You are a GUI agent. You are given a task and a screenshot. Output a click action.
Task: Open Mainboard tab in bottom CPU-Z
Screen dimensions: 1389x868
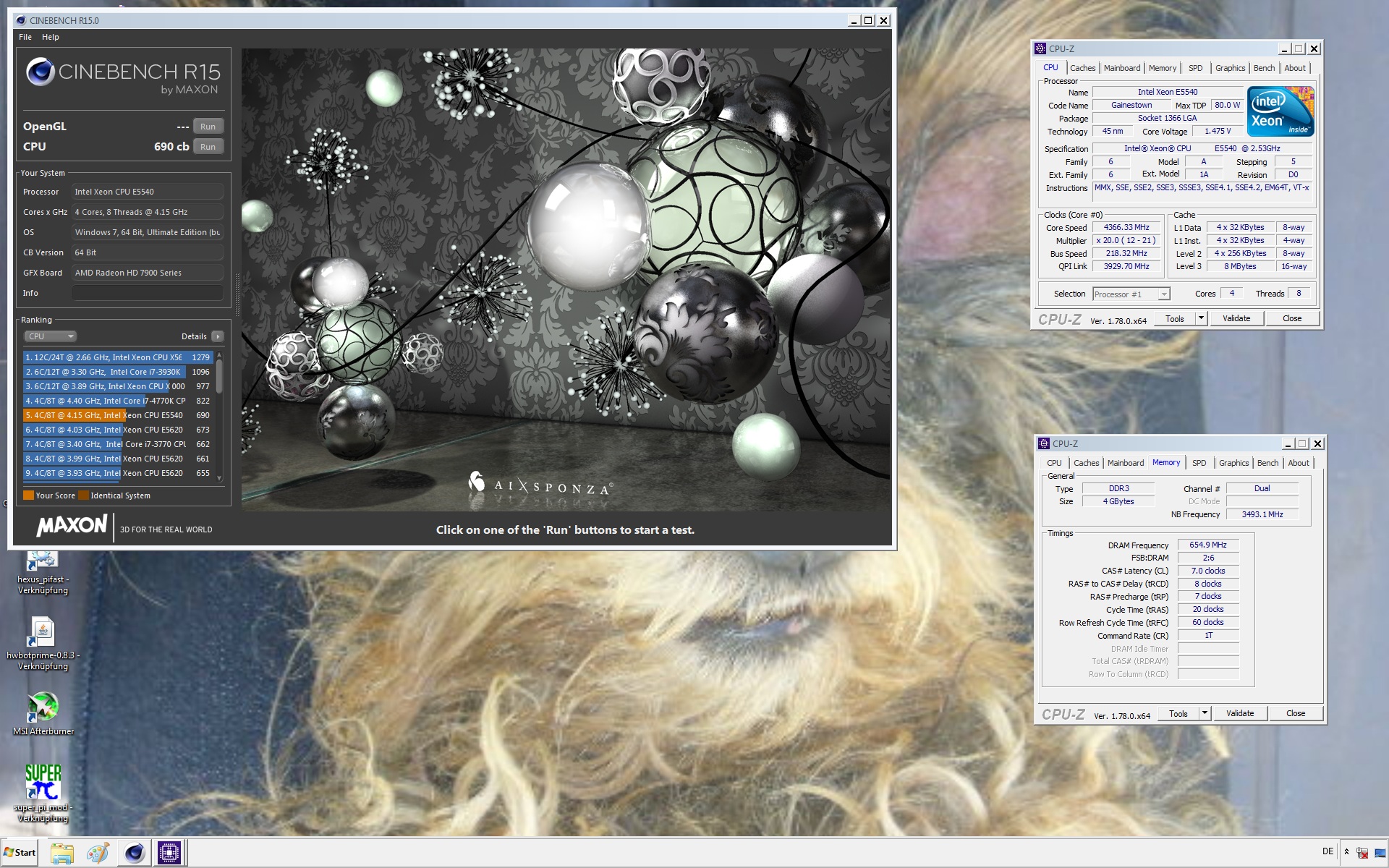1126,463
